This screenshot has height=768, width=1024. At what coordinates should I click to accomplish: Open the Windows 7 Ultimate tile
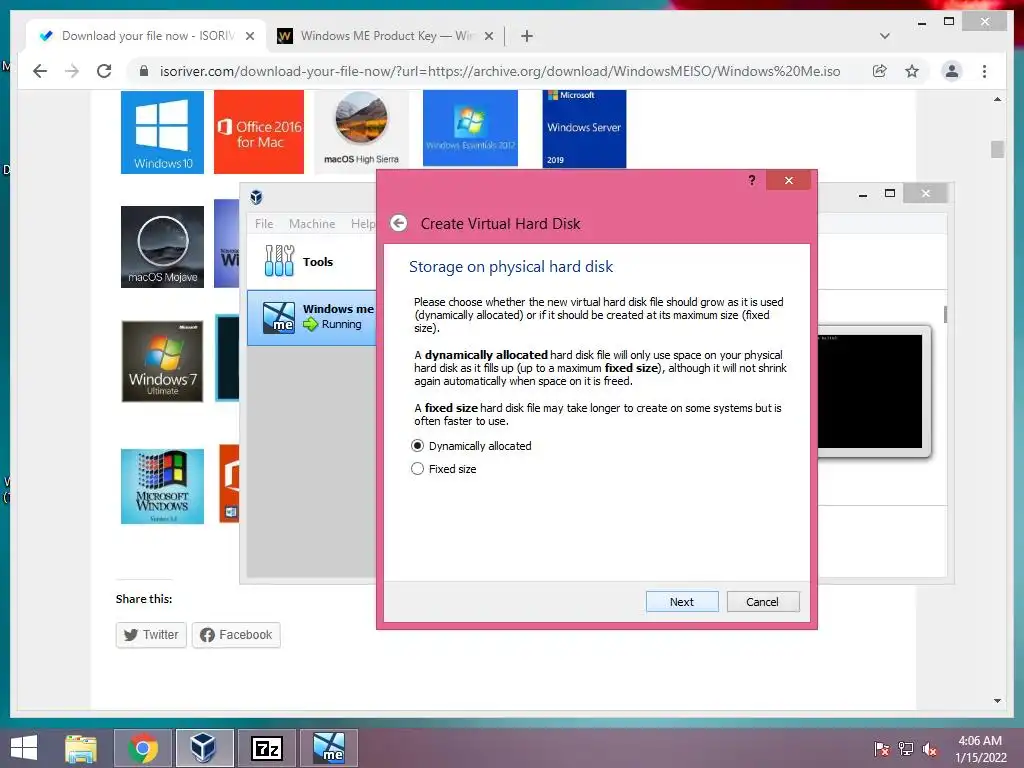click(163, 361)
